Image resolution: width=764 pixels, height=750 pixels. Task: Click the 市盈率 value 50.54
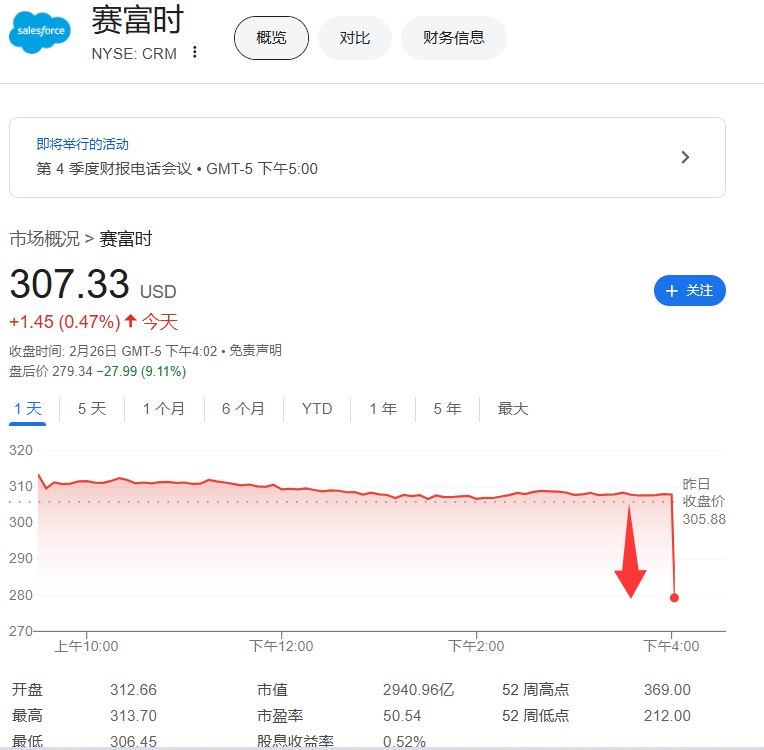[401, 715]
